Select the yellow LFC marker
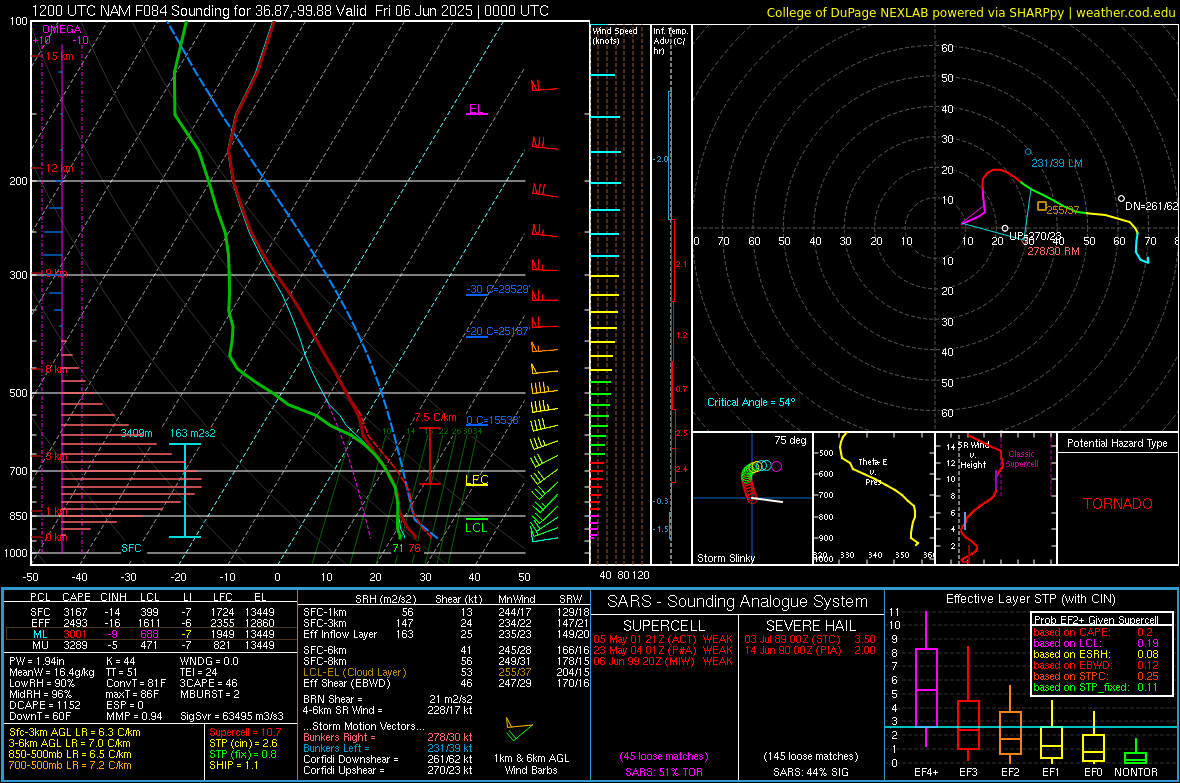This screenshot has height=783, width=1180. (x=476, y=480)
